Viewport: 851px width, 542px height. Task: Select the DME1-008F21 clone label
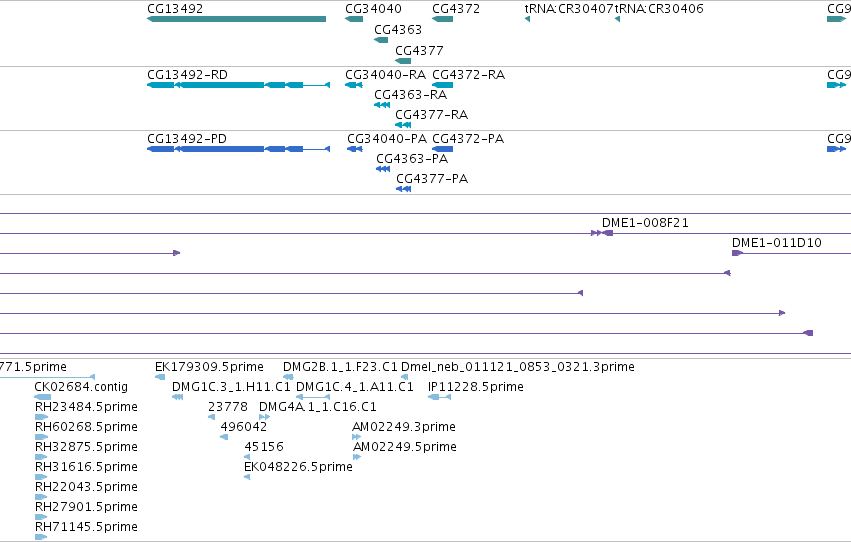(x=645, y=222)
